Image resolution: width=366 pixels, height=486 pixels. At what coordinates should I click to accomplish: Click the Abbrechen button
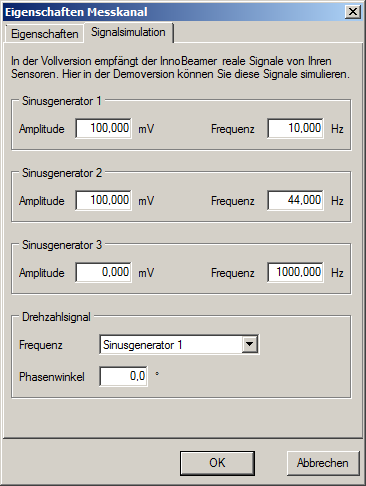click(x=323, y=463)
